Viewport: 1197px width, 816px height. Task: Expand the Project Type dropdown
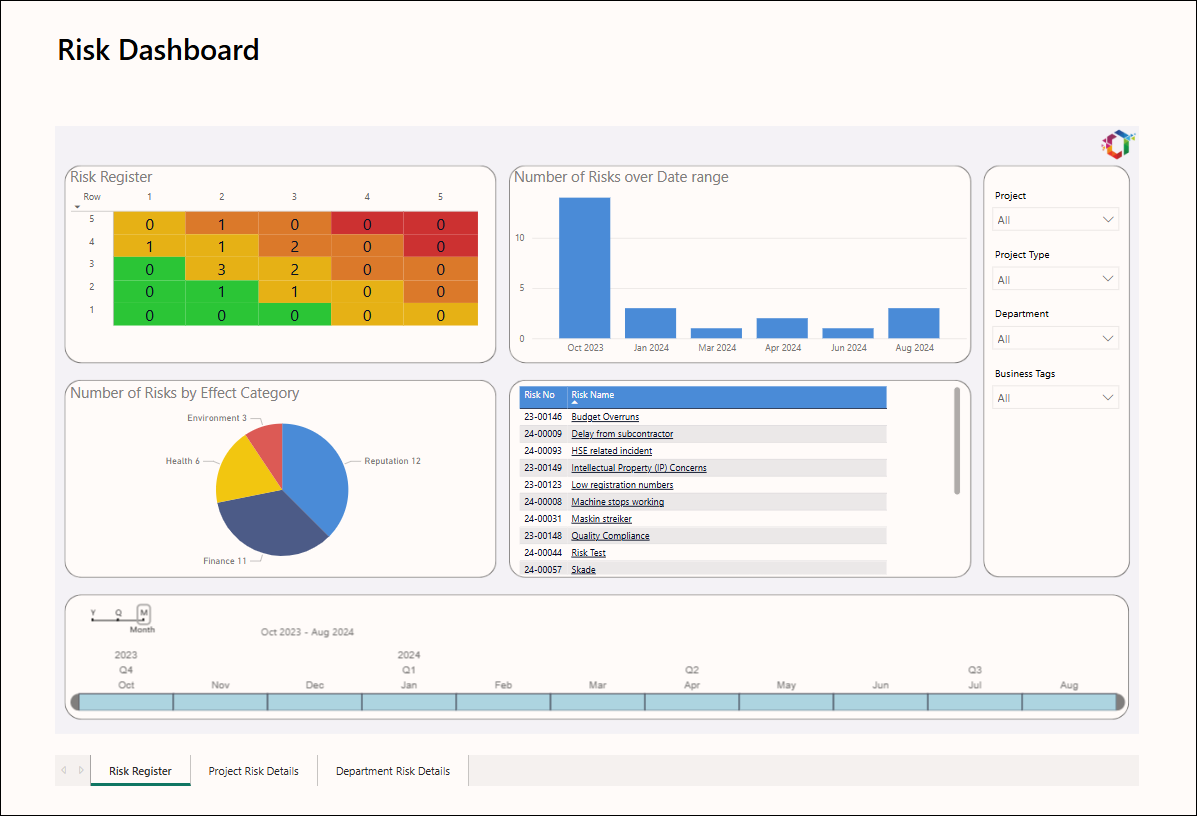1055,279
